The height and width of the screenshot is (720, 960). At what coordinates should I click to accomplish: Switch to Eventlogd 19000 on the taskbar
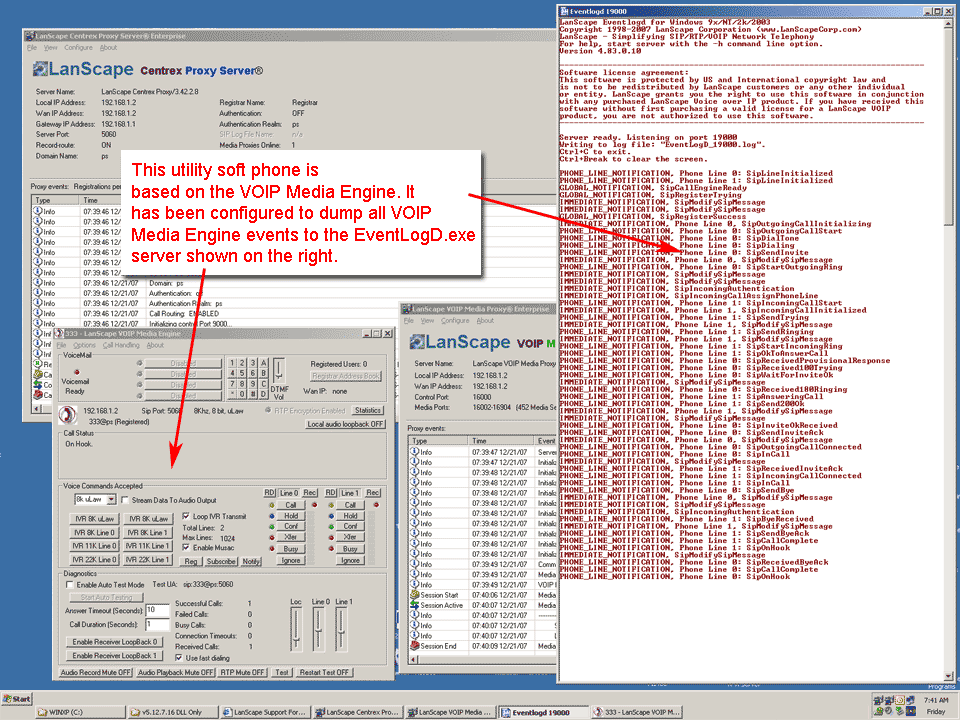pyautogui.click(x=542, y=712)
